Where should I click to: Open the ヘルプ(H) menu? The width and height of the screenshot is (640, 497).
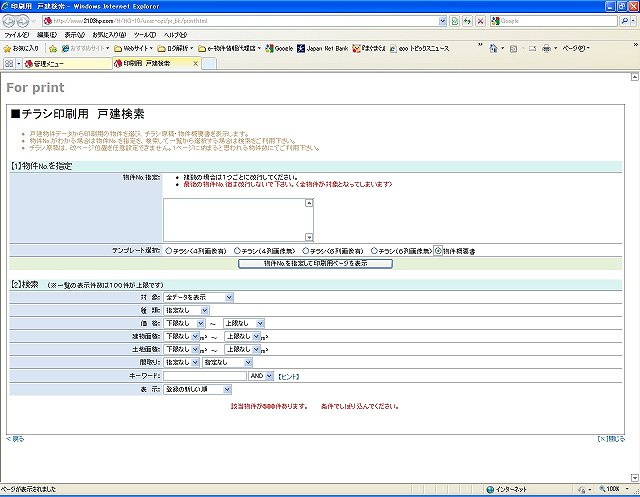coord(176,35)
